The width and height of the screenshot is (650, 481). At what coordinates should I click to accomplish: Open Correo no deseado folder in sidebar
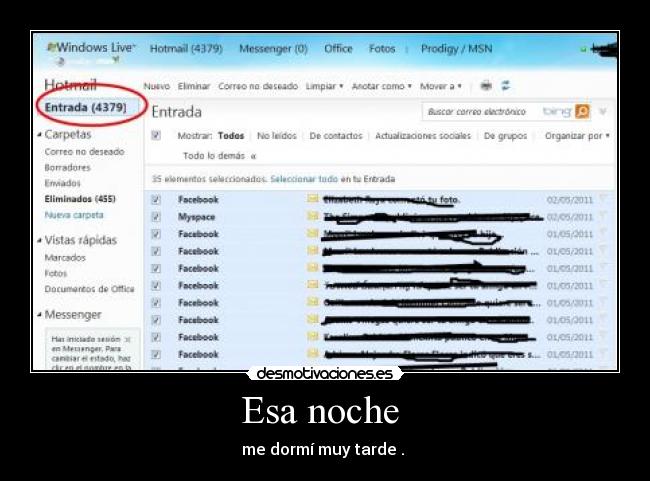(85, 152)
